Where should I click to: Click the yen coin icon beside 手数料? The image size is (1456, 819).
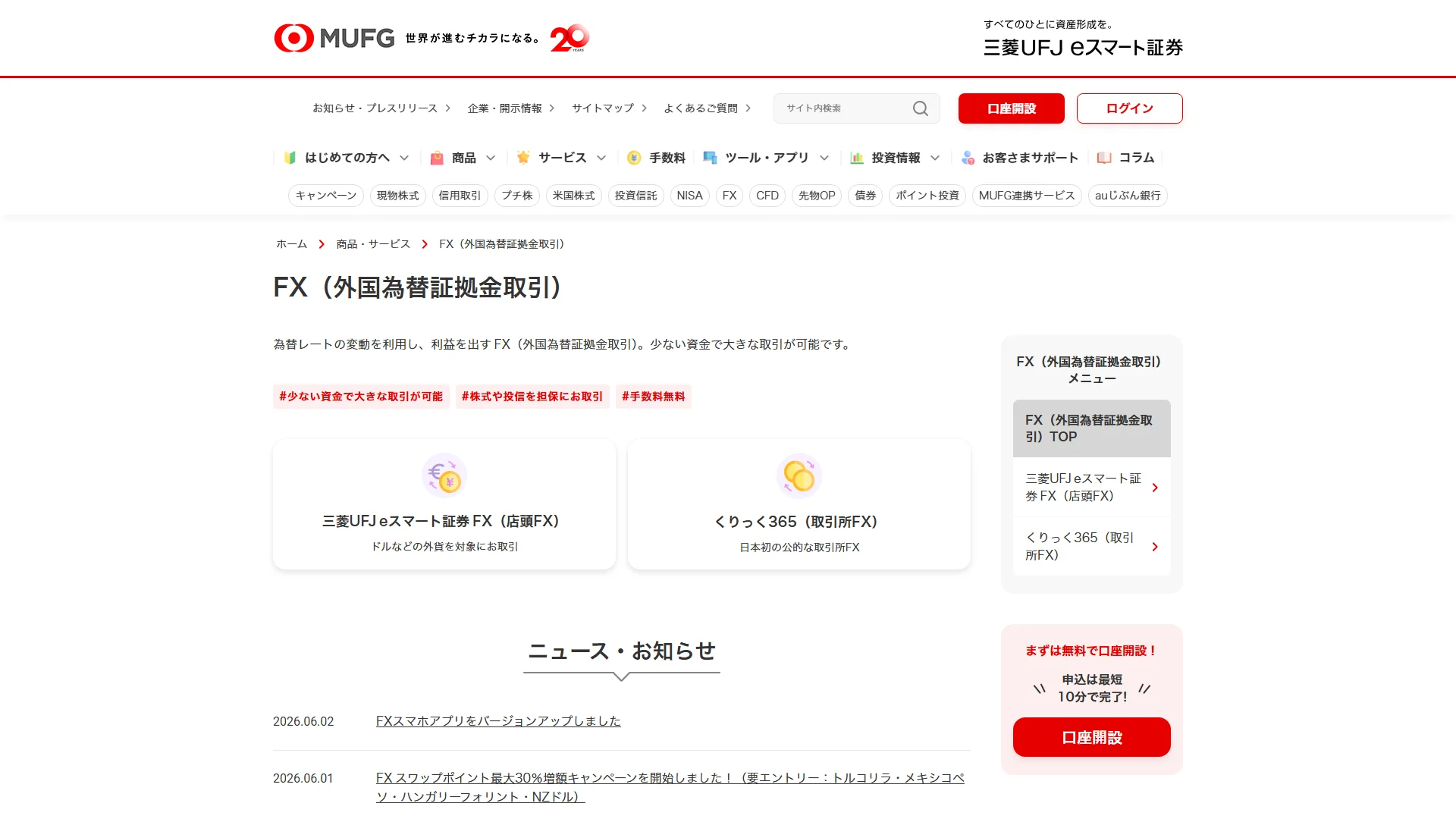tap(634, 158)
